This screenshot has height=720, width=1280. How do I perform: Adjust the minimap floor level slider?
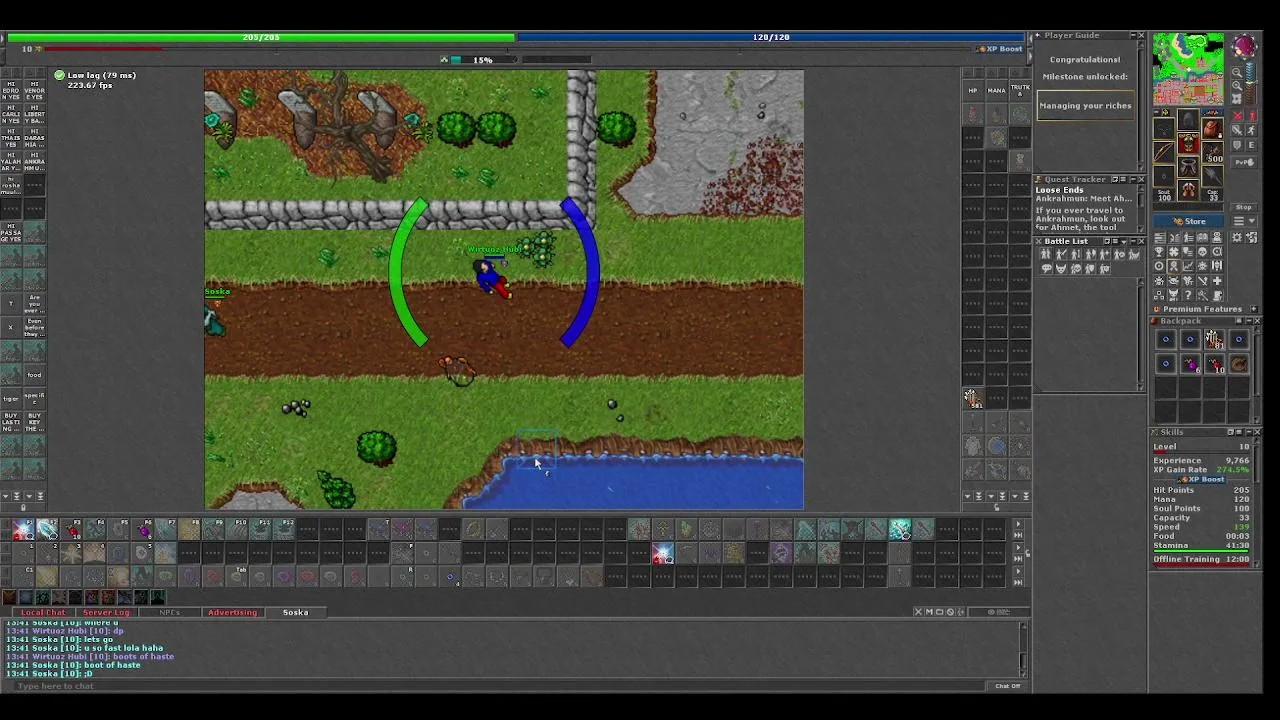(1250, 84)
